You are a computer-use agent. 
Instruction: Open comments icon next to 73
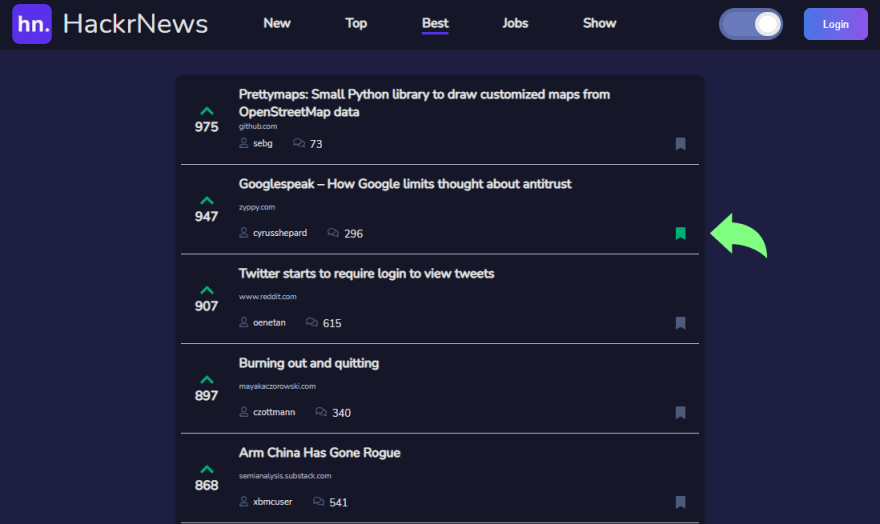[x=299, y=144]
